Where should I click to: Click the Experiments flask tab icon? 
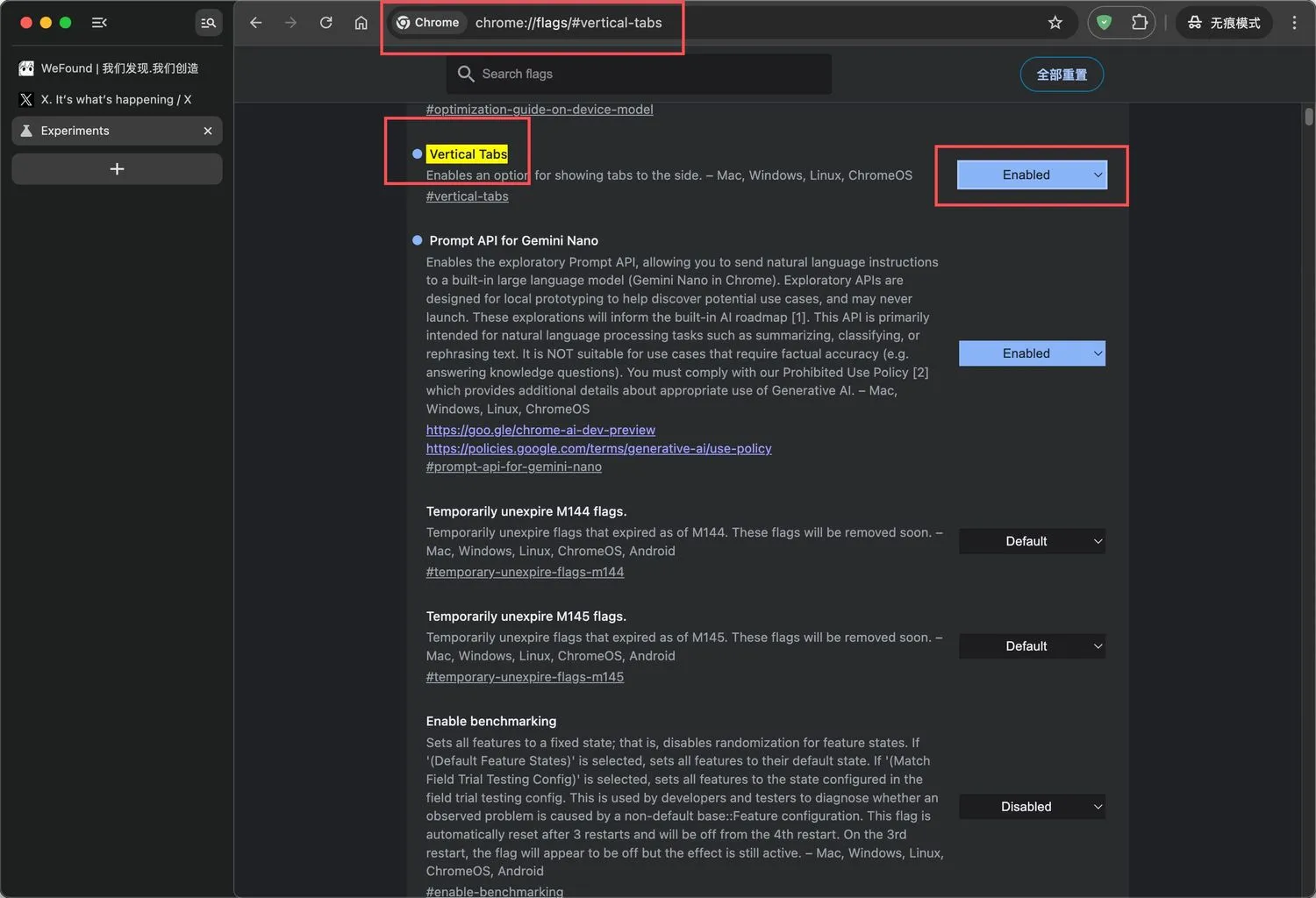(x=26, y=131)
